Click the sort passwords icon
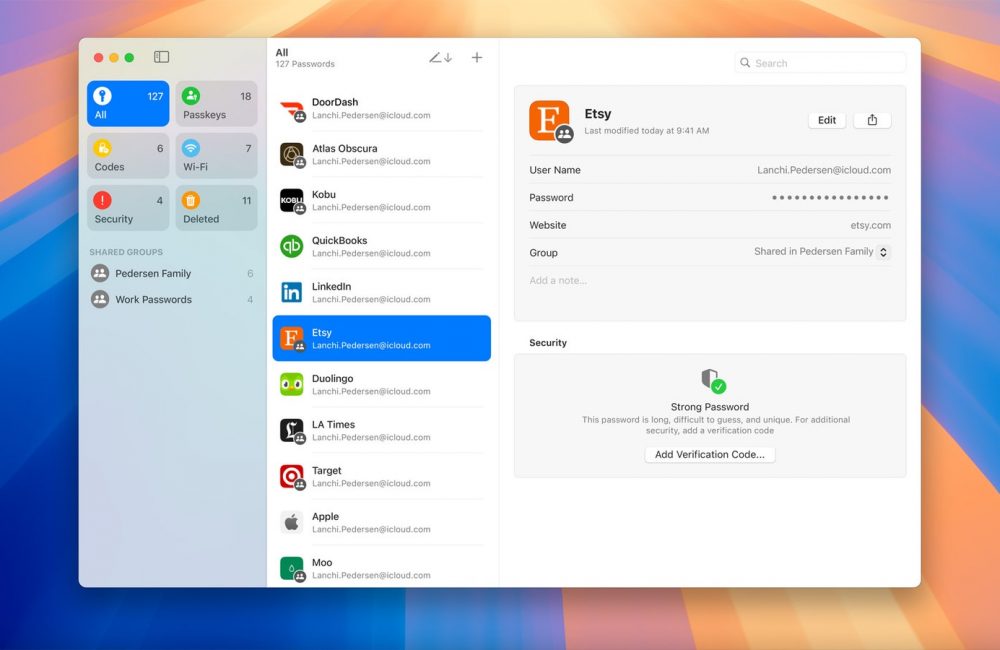 440,58
